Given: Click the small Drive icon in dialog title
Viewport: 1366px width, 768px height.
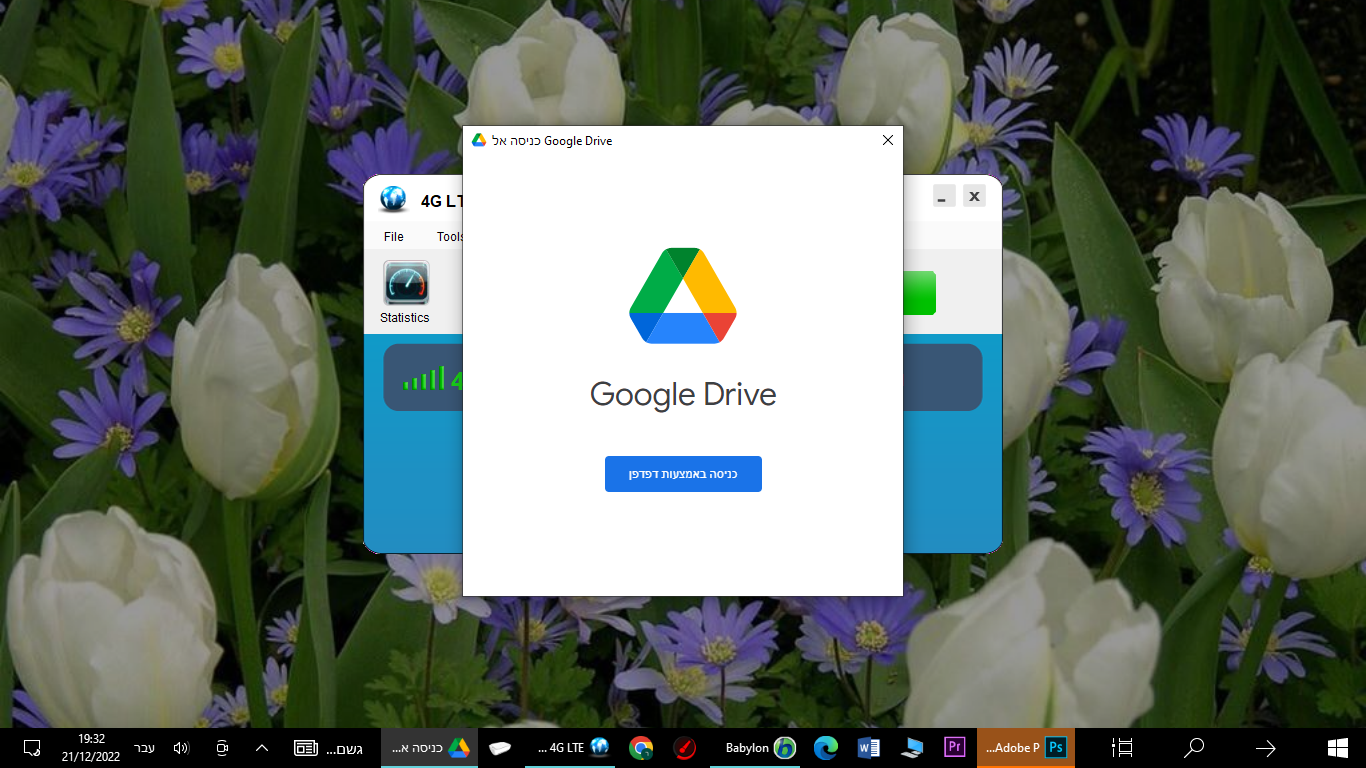Looking at the screenshot, I should pos(479,141).
